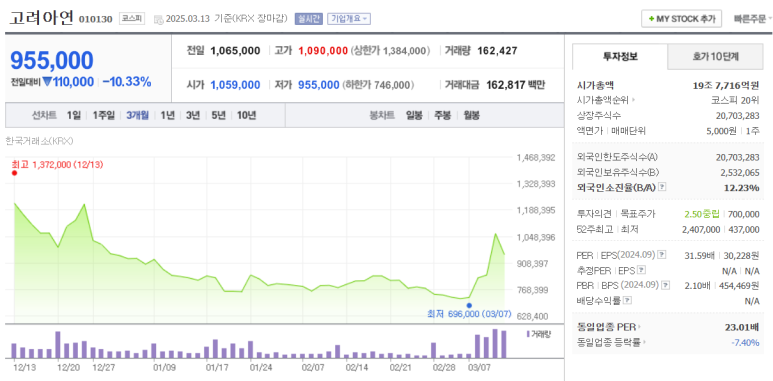Select the 1년 line chart period

pos(168,115)
